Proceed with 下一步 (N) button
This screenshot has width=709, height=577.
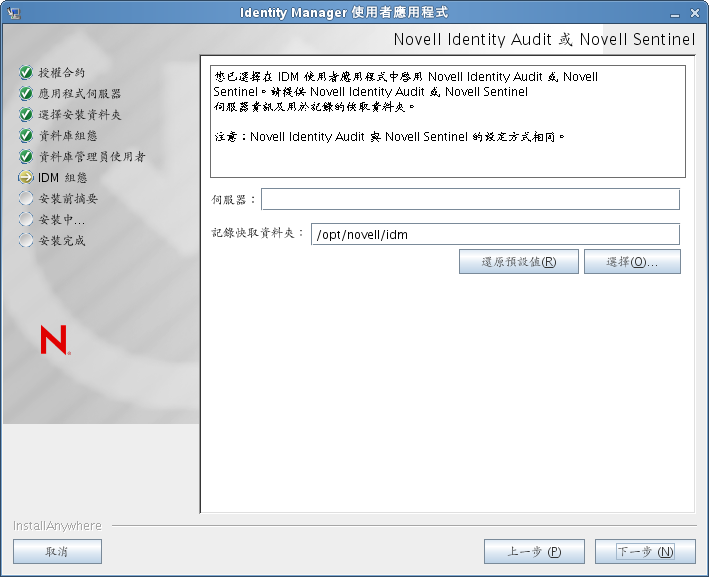coord(645,551)
